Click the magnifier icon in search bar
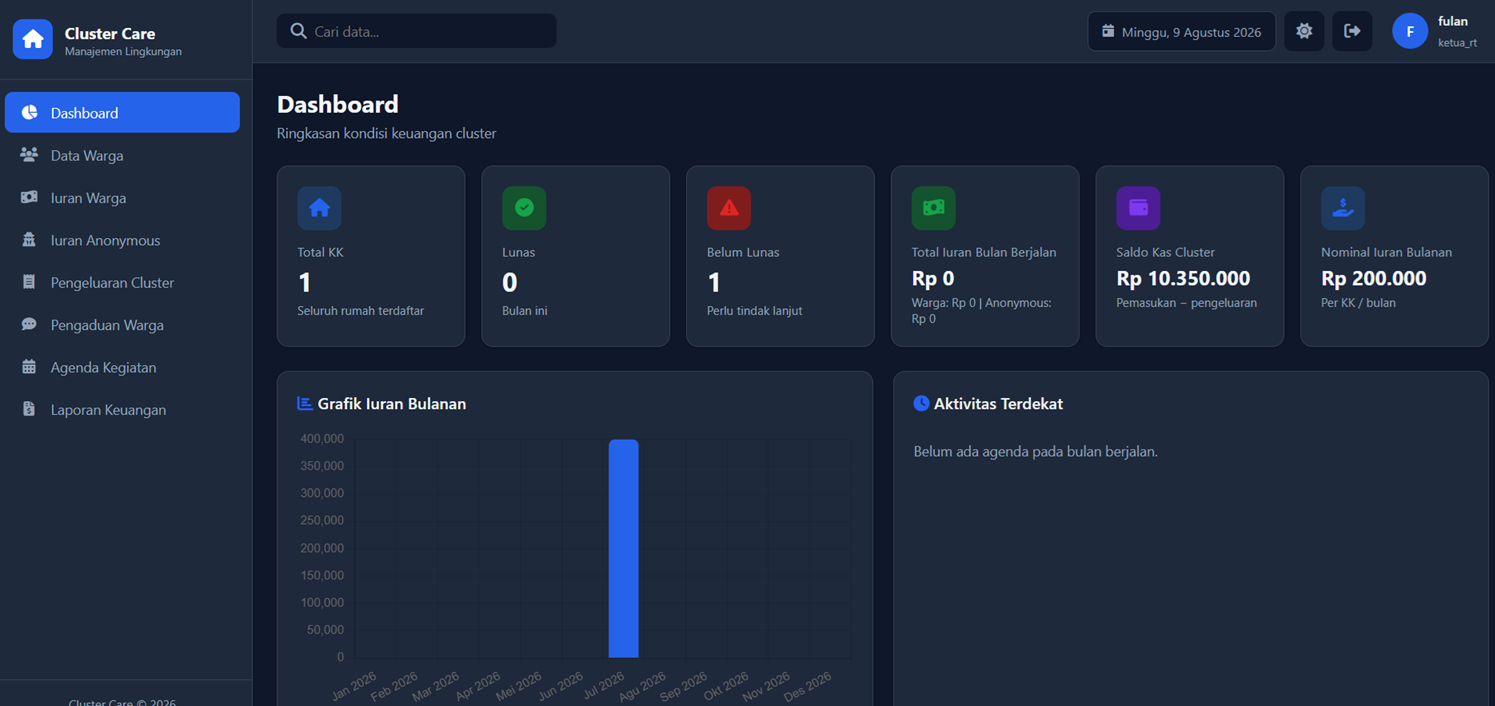This screenshot has height=706, width=1495. pos(298,31)
